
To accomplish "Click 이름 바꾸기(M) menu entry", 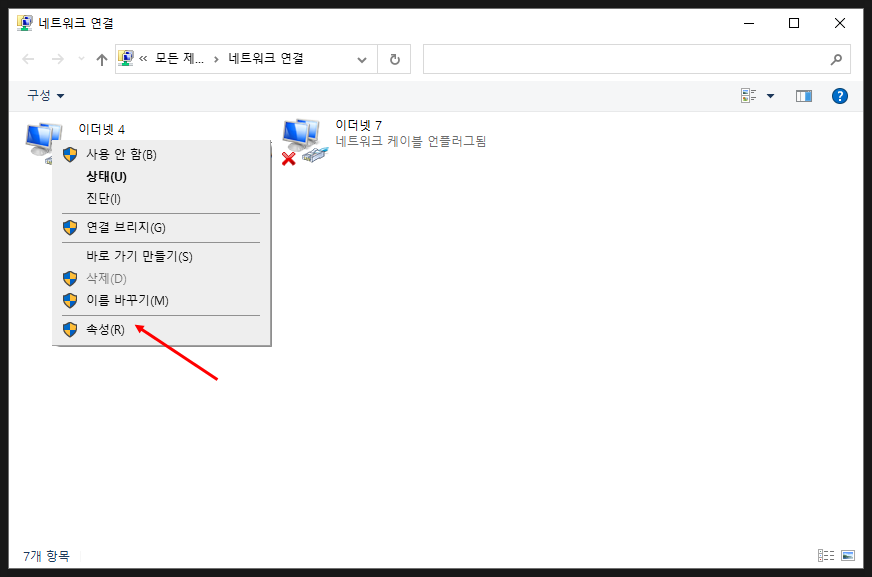I will point(161,301).
